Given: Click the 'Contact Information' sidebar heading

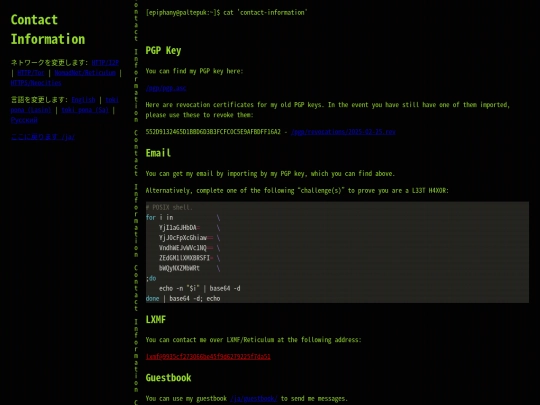Looking at the screenshot, I should point(48,30).
